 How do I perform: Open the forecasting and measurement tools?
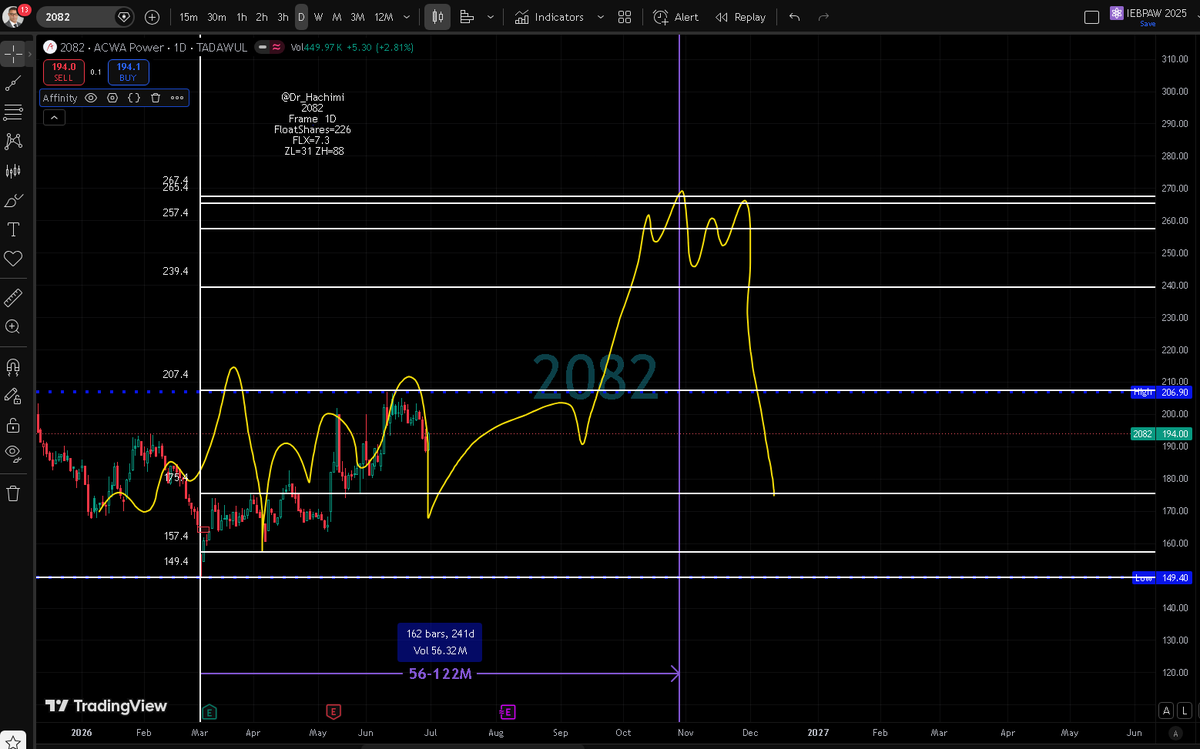tap(13, 171)
